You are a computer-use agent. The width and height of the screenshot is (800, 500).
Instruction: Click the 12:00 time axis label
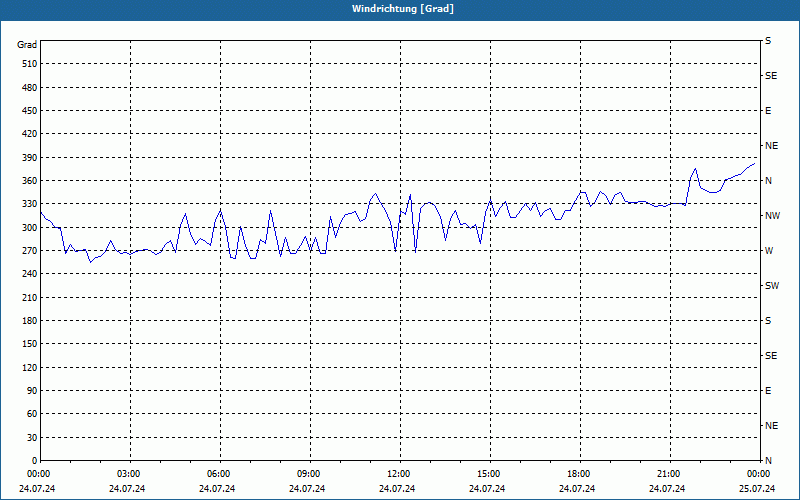coord(398,474)
